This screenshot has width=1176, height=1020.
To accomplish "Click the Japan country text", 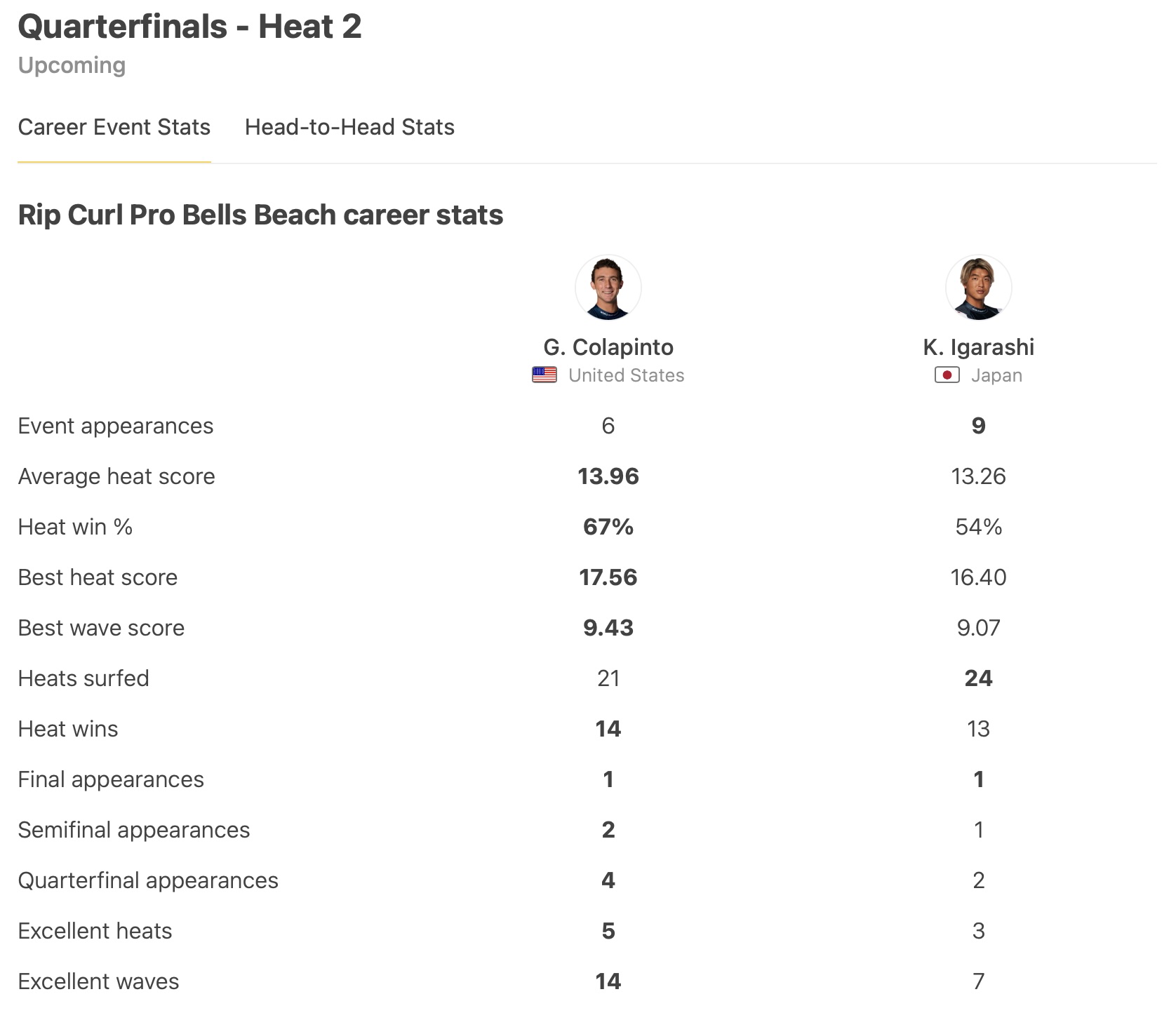I will [x=996, y=375].
